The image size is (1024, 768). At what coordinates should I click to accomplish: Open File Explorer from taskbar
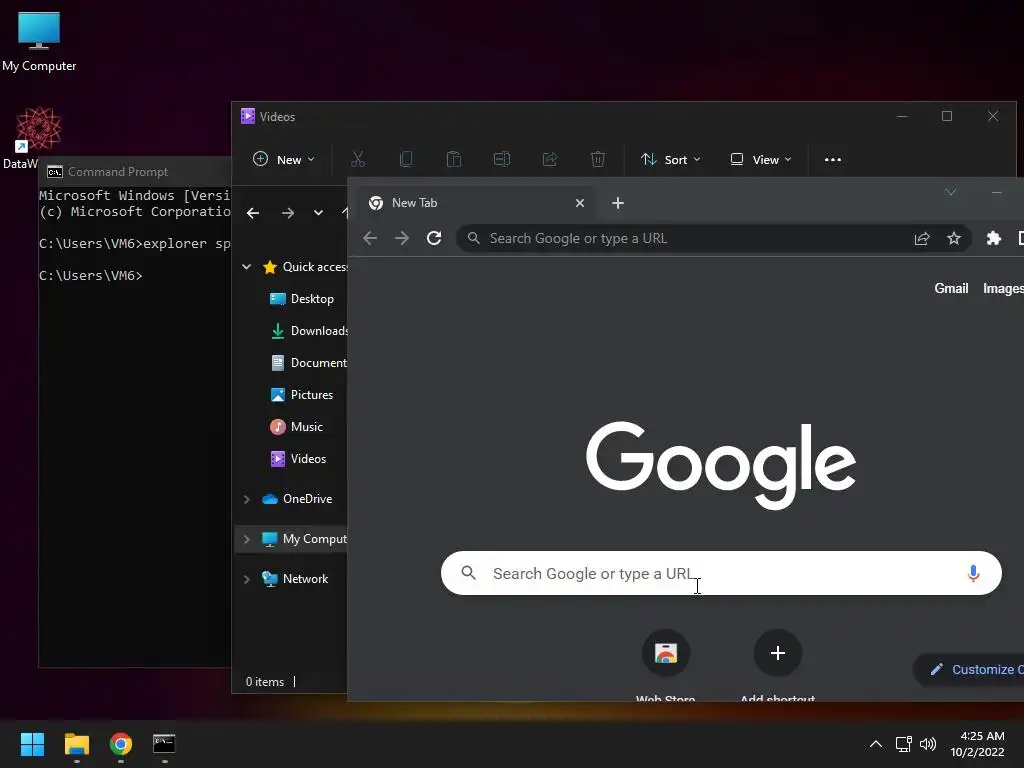tap(76, 744)
